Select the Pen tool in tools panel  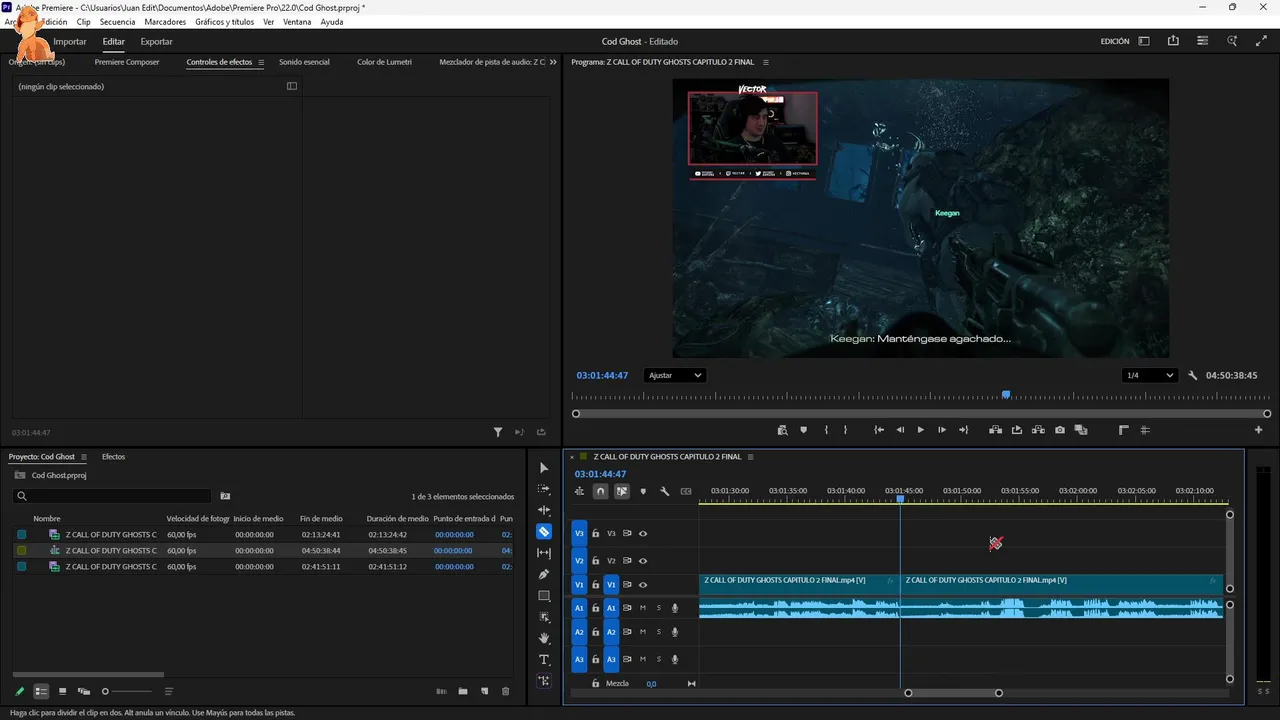544,574
